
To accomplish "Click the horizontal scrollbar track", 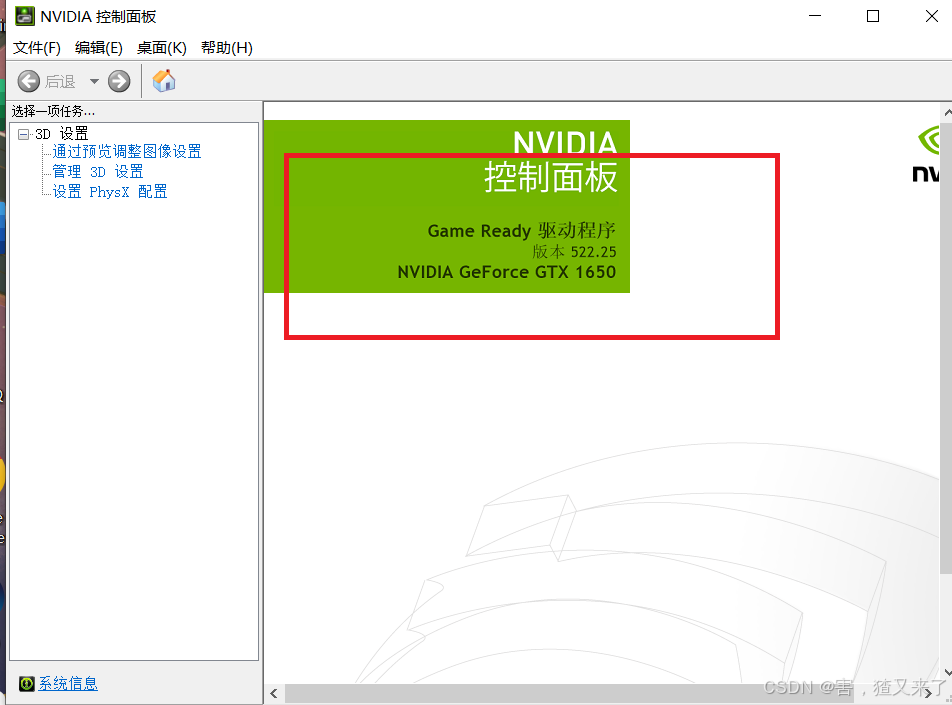I will pos(601,693).
